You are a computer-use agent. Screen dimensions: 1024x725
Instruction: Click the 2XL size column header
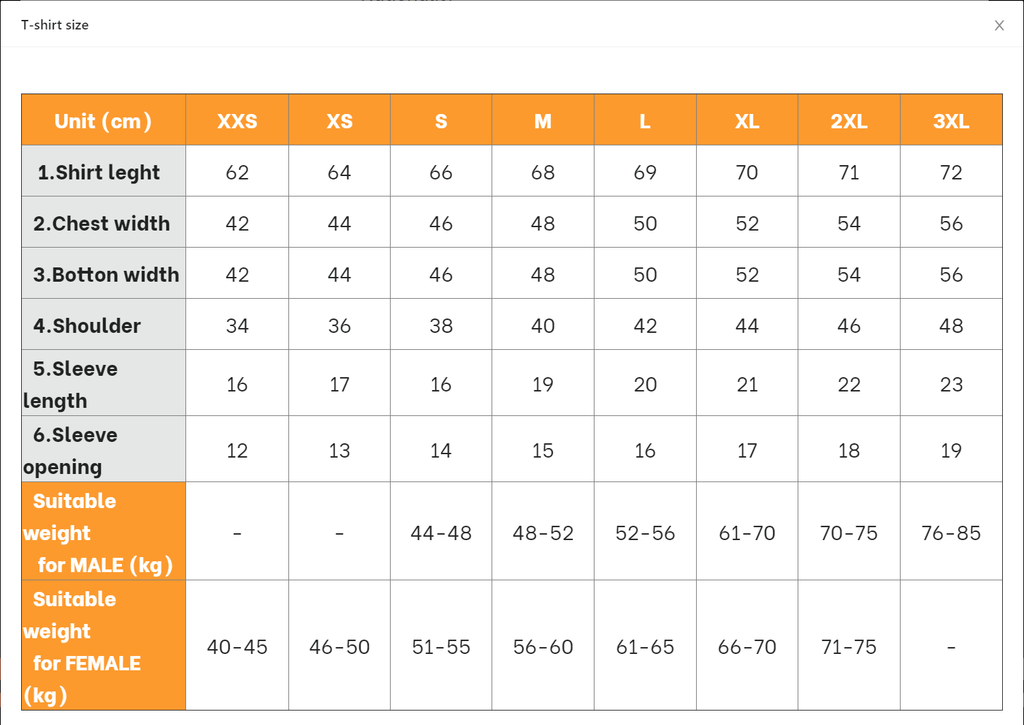849,121
